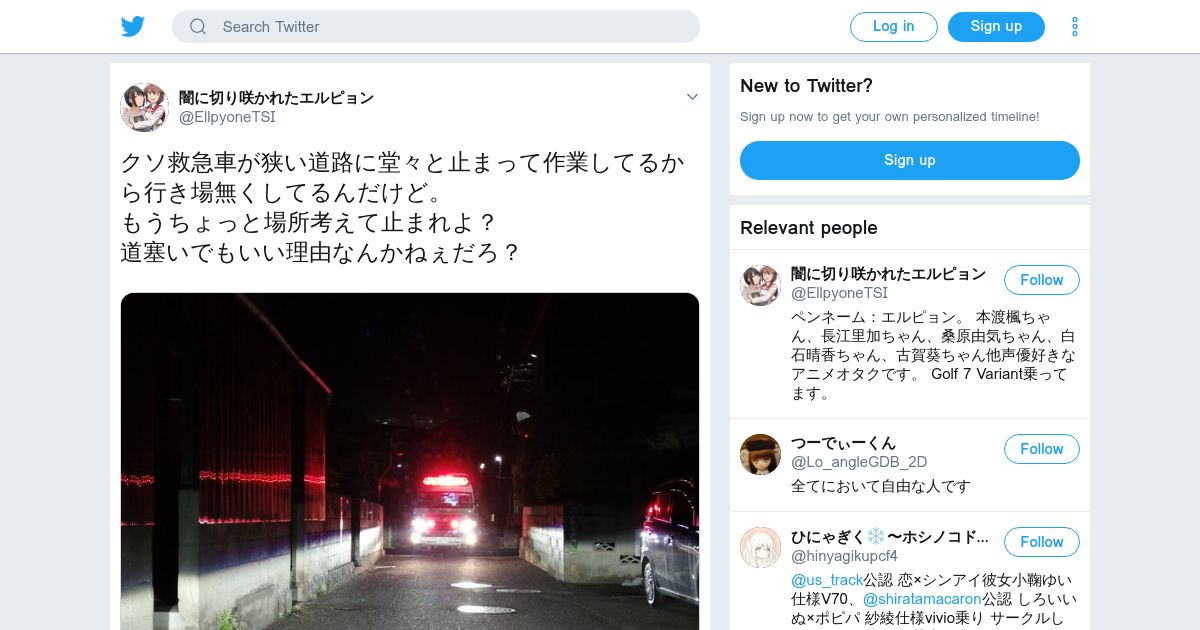This screenshot has height=630, width=1200.
Task: Click the Log in button
Action: point(894,27)
